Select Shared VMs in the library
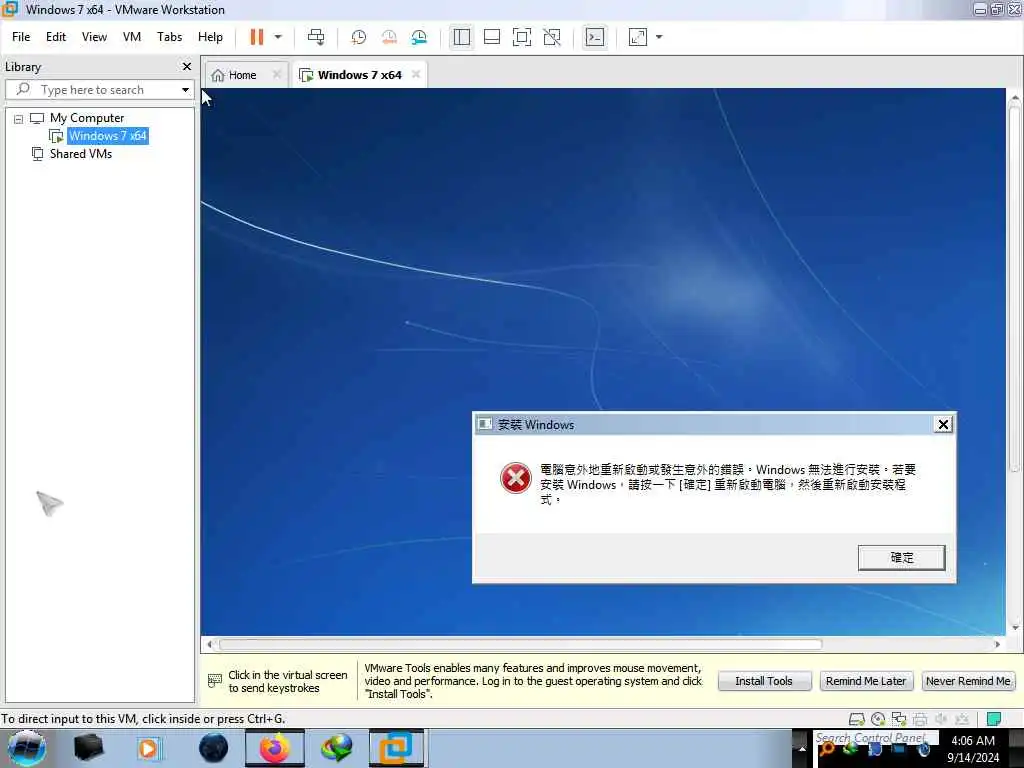 (x=81, y=154)
